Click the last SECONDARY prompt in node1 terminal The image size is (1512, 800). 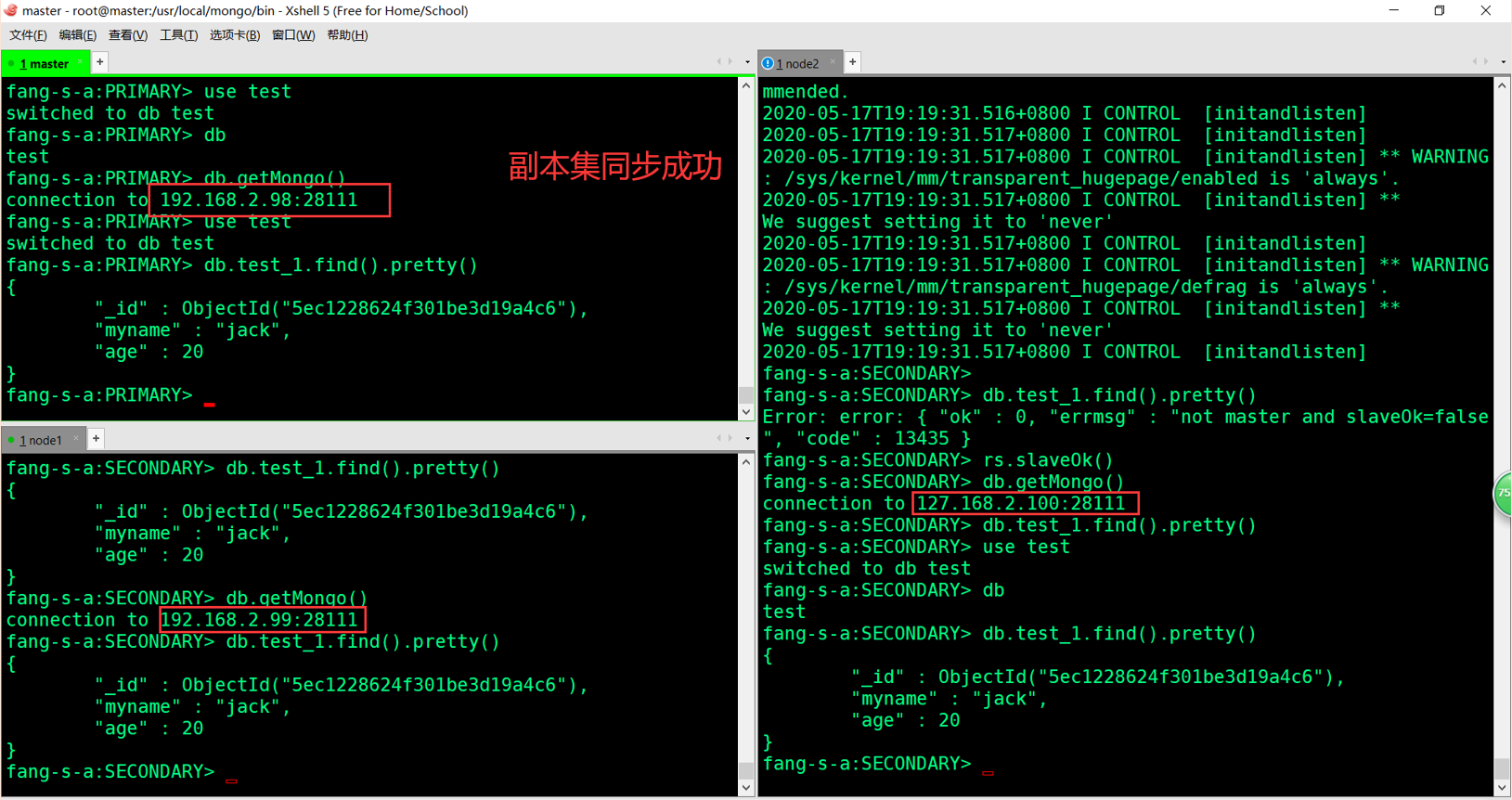(x=110, y=771)
